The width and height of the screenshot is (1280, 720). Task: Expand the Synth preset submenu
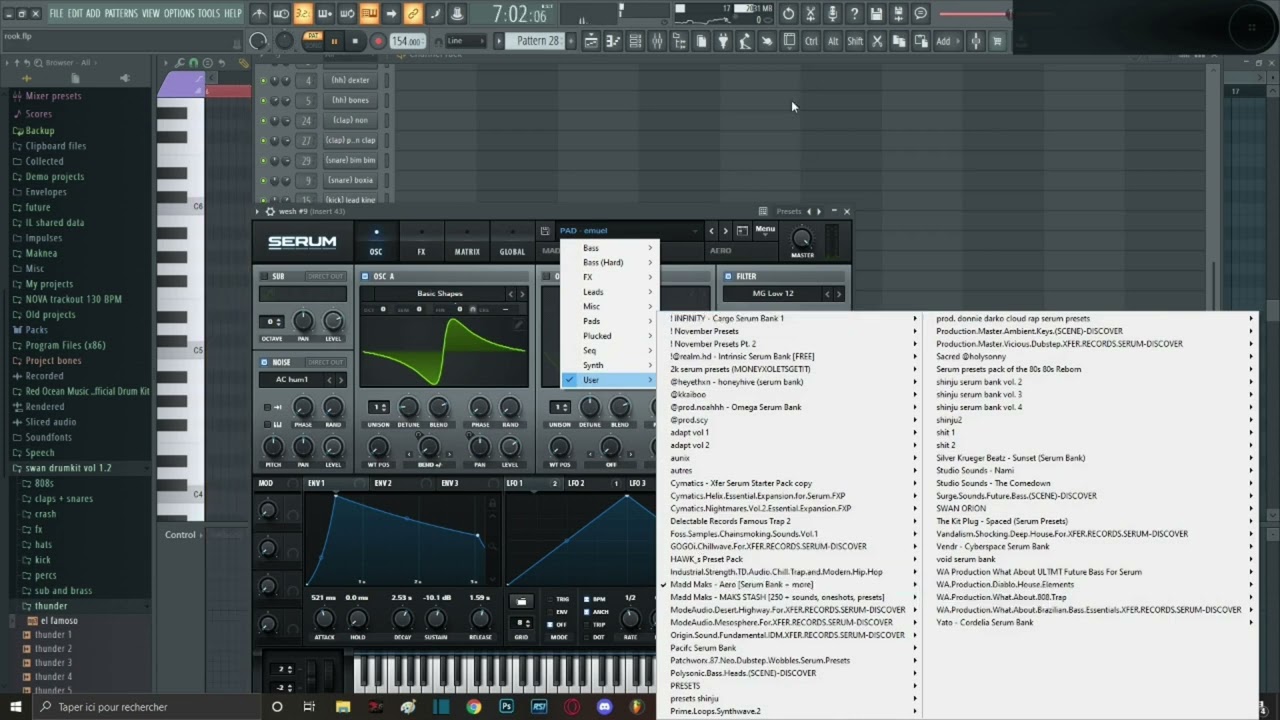(610, 365)
